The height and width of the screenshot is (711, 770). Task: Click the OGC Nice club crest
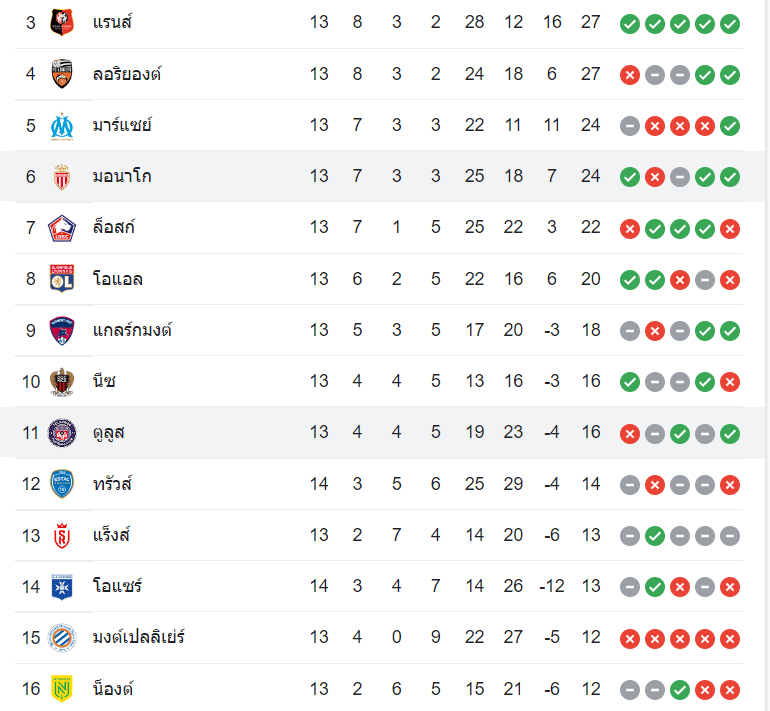tap(63, 381)
